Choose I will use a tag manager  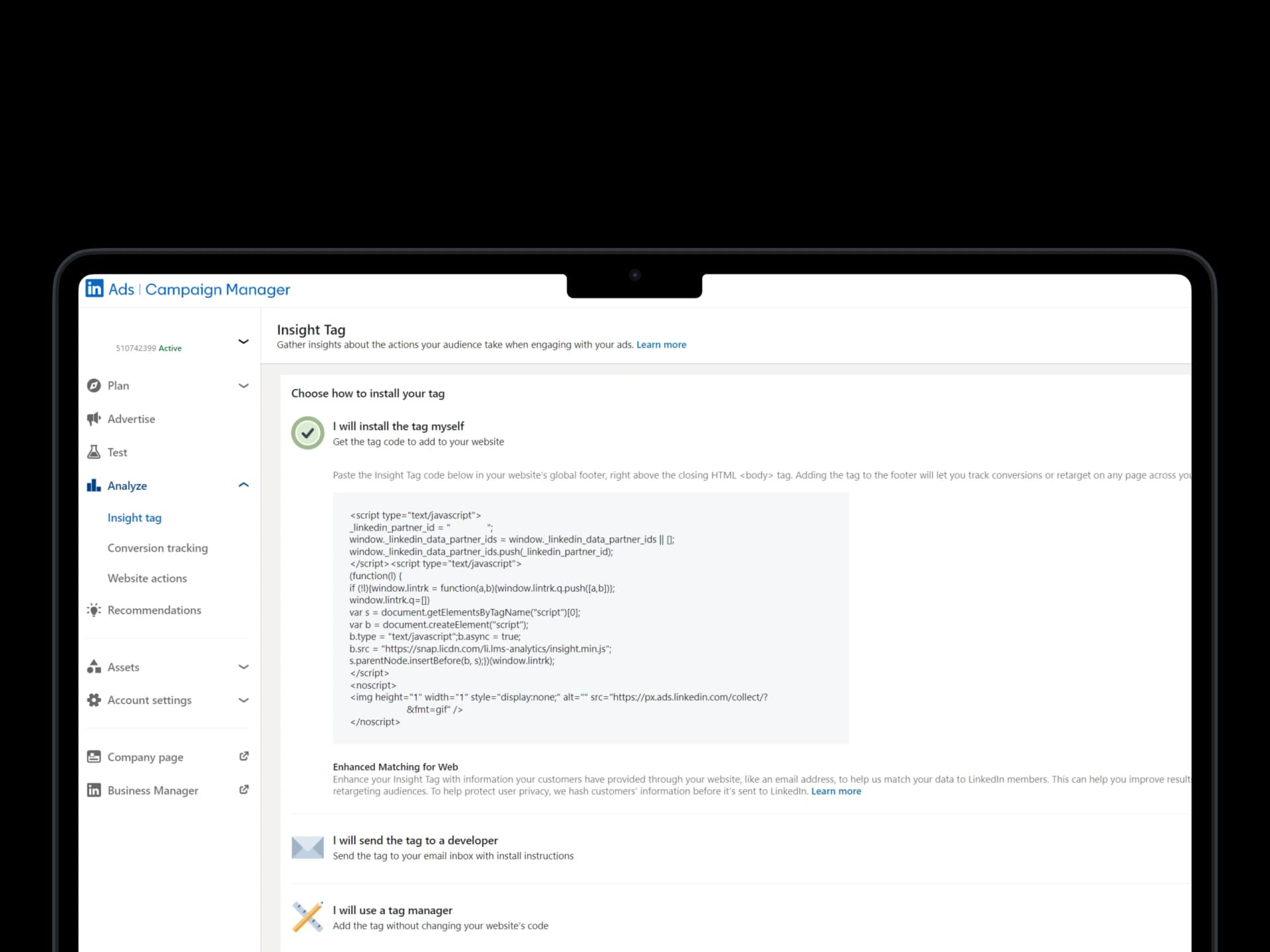pos(392,910)
